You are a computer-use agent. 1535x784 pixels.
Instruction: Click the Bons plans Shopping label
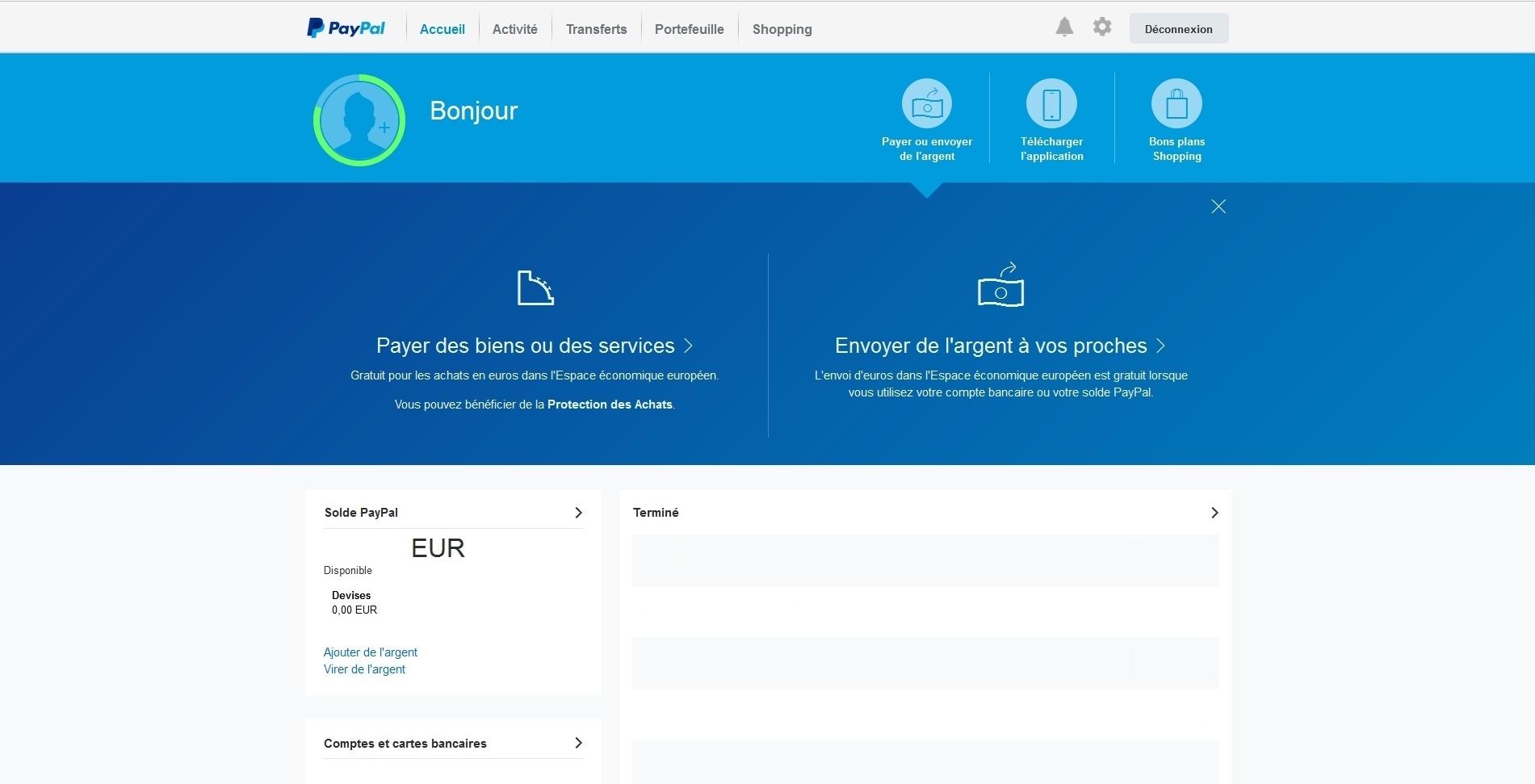(1176, 149)
